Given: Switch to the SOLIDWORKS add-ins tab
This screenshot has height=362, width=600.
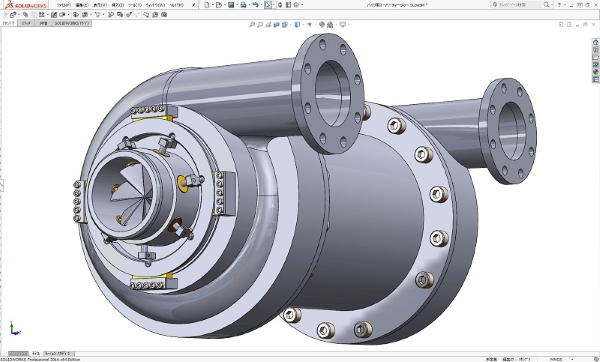Looking at the screenshot, I should [71, 23].
